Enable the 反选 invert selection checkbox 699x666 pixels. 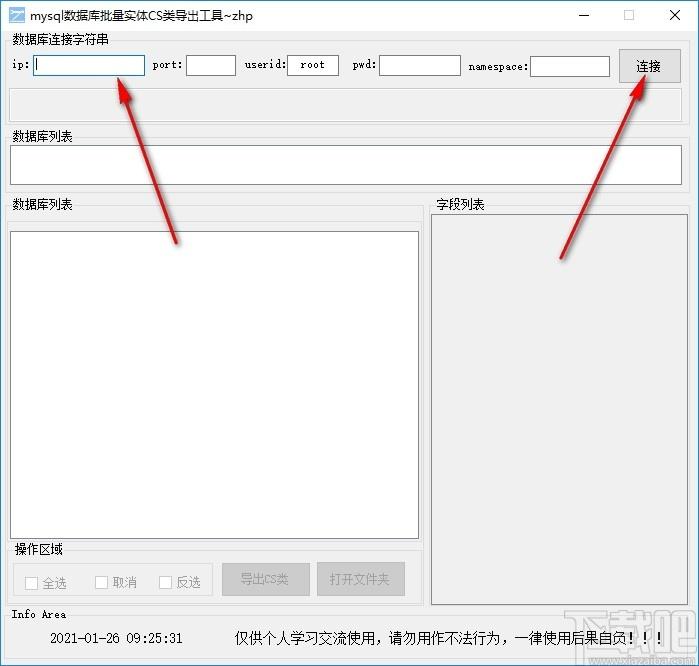point(165,582)
